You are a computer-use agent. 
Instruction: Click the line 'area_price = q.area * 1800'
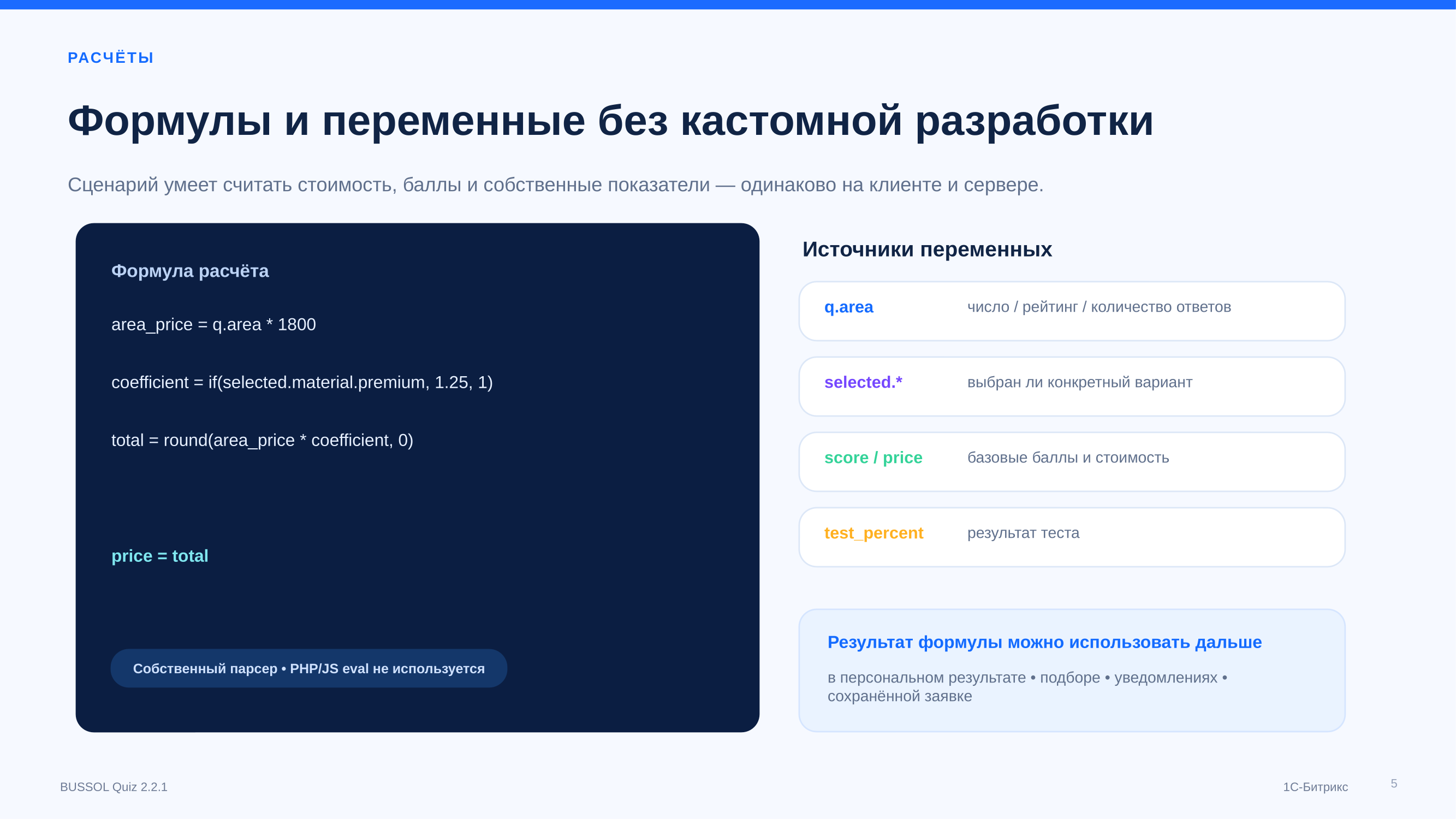click(x=213, y=324)
